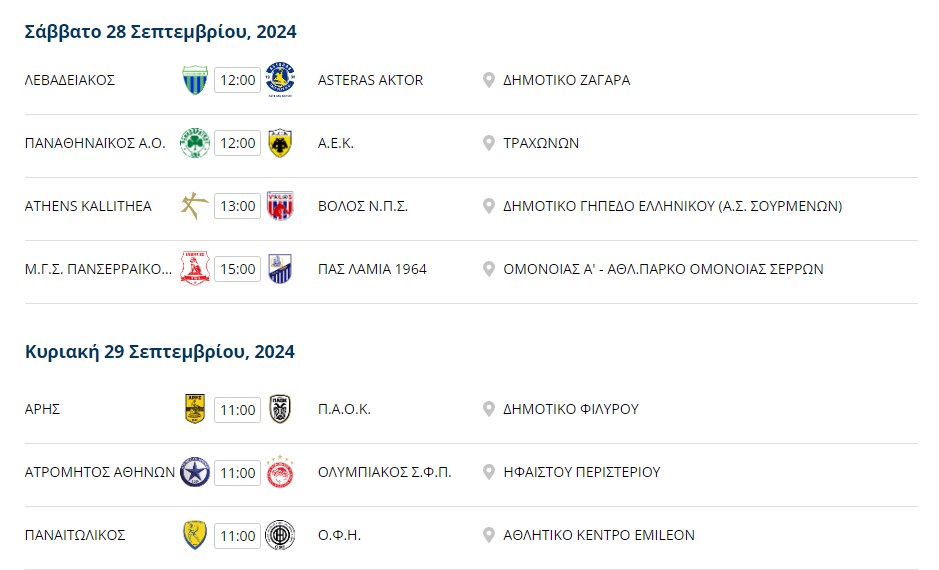This screenshot has width=939, height=570.
Task: Click the Volos NPS red-blue crest
Action: click(280, 206)
